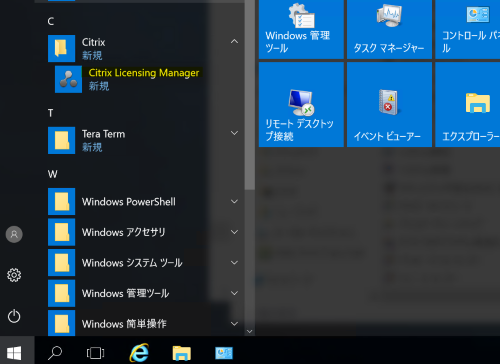The width and height of the screenshot is (500, 364).
Task: Click the Windows Start button
Action: (x=14, y=353)
